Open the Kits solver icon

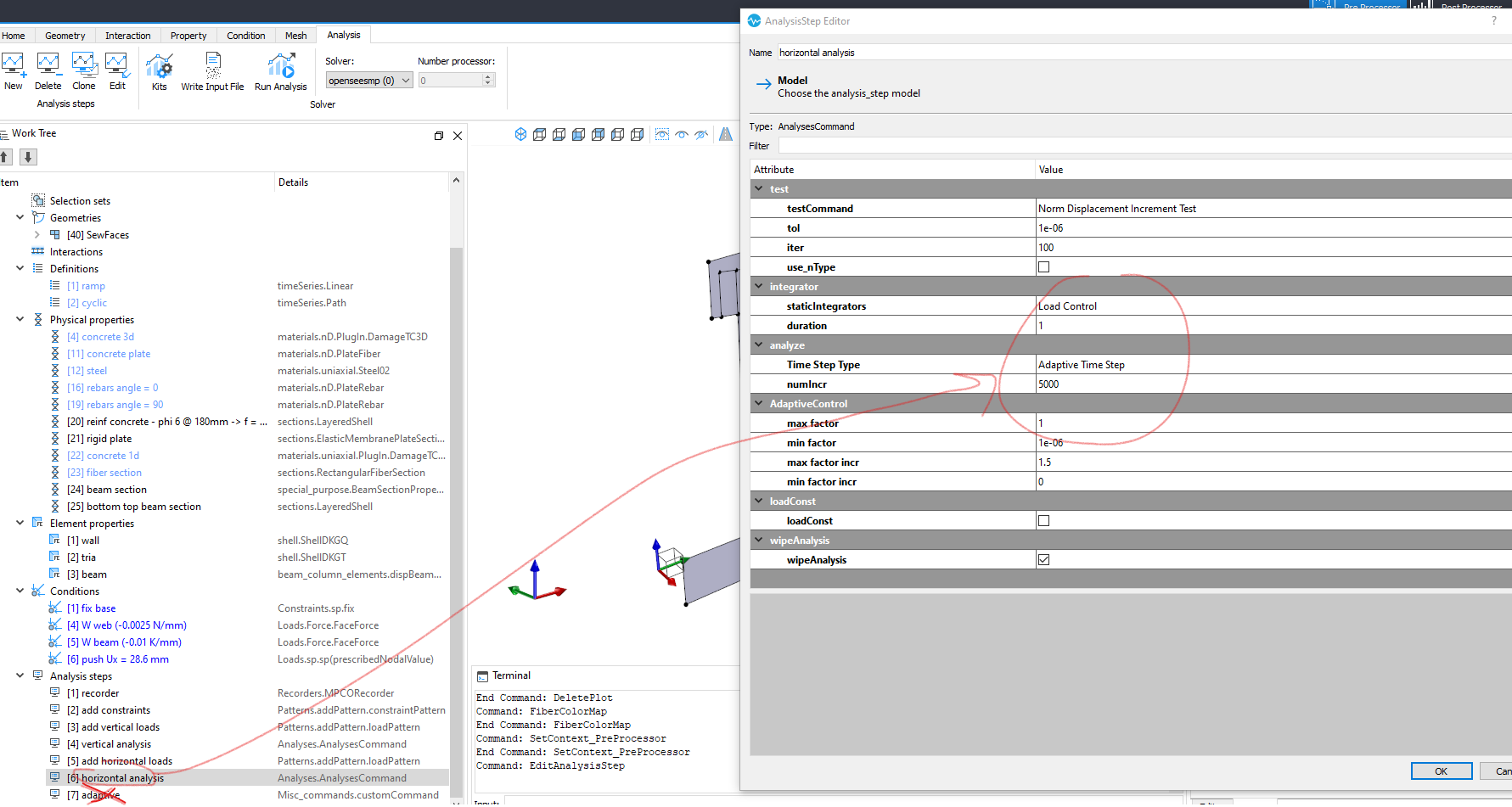(x=160, y=65)
